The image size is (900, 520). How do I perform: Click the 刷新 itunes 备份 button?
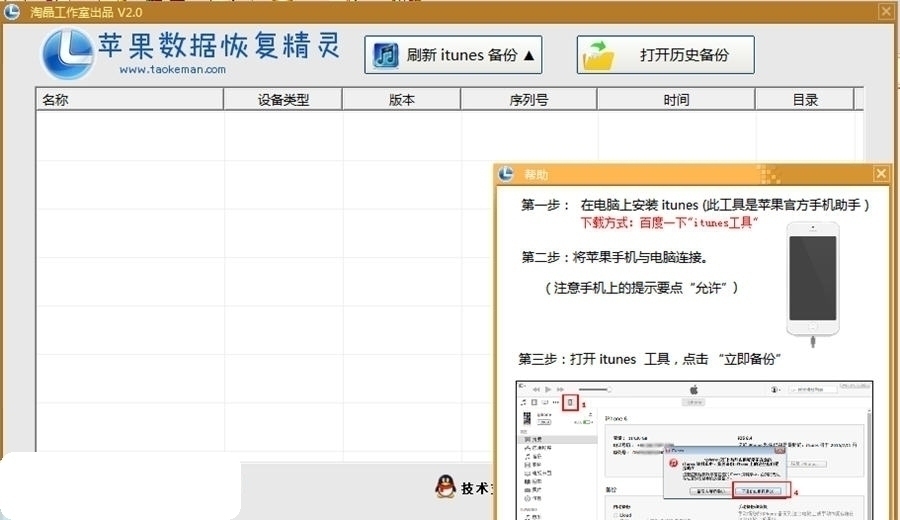point(453,55)
